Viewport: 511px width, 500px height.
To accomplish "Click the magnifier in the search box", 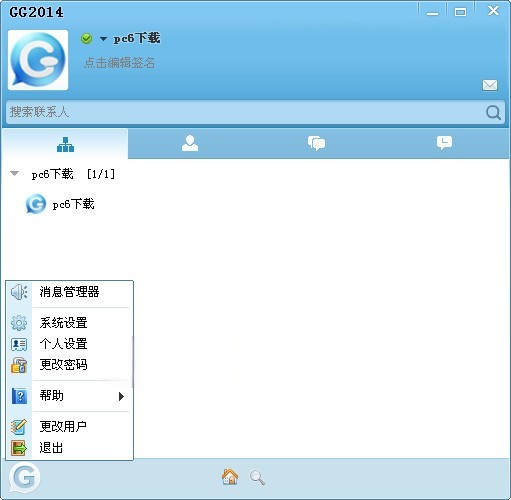I will point(493,112).
